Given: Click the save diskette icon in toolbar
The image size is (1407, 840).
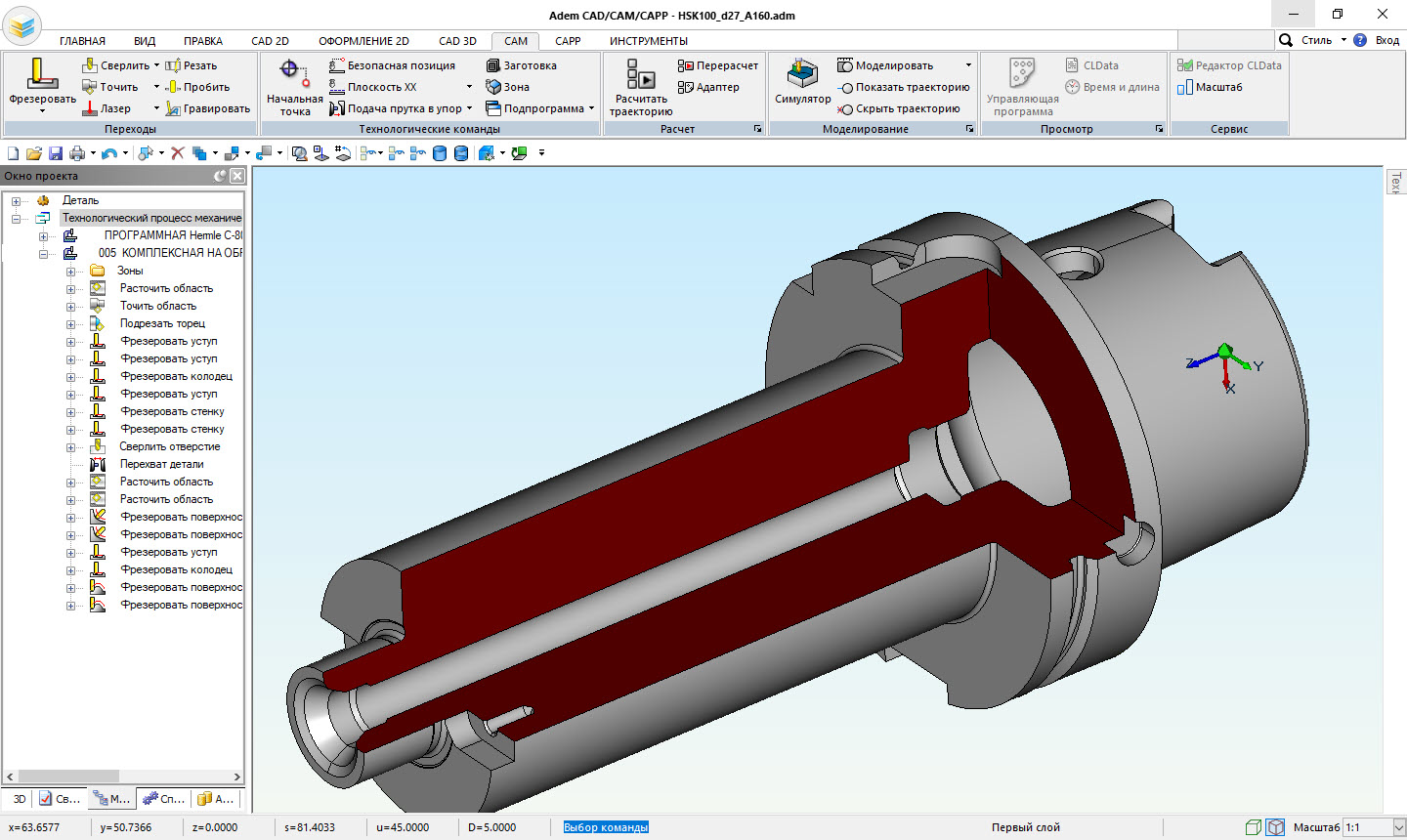Looking at the screenshot, I should [56, 153].
